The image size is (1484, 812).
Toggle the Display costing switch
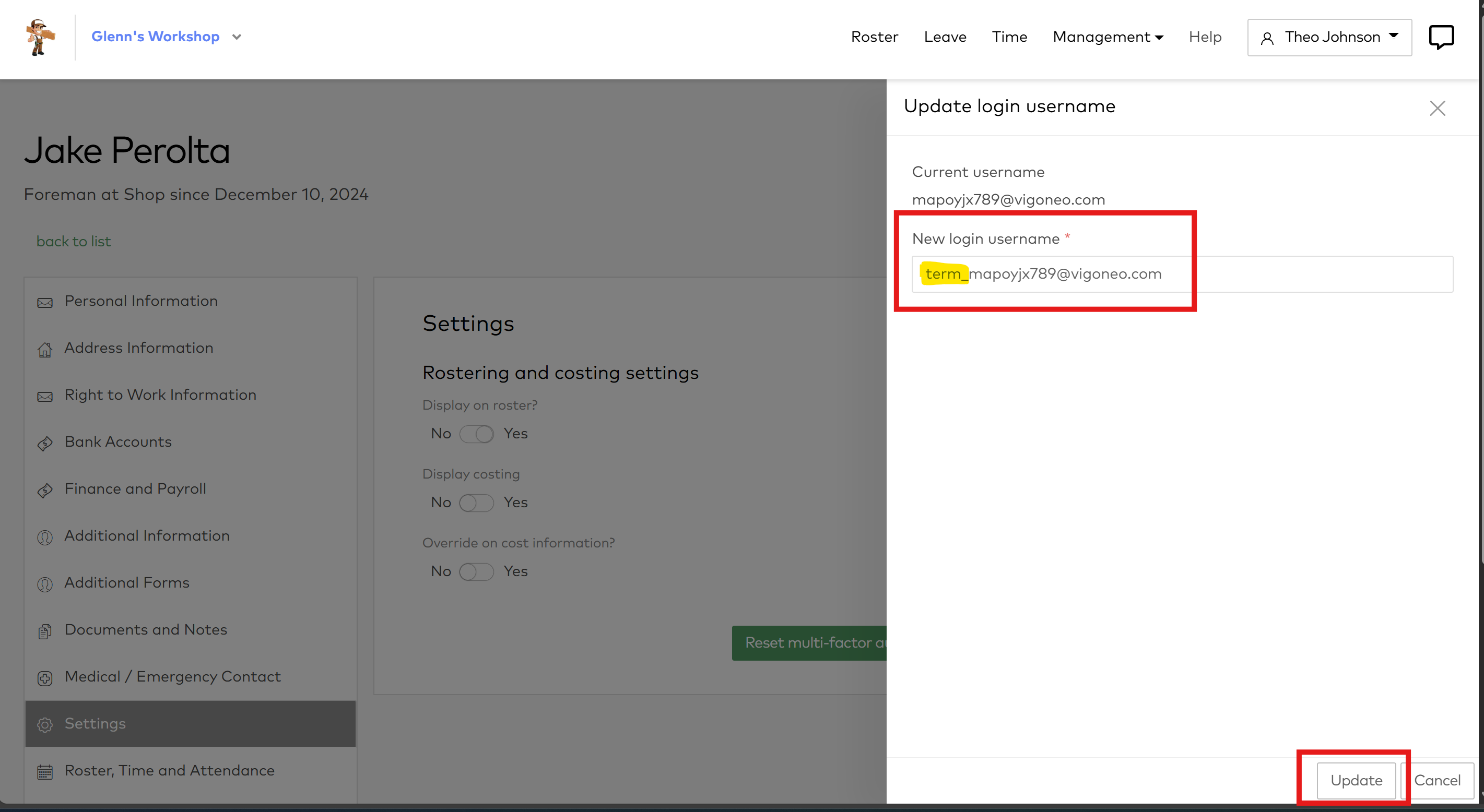point(476,503)
